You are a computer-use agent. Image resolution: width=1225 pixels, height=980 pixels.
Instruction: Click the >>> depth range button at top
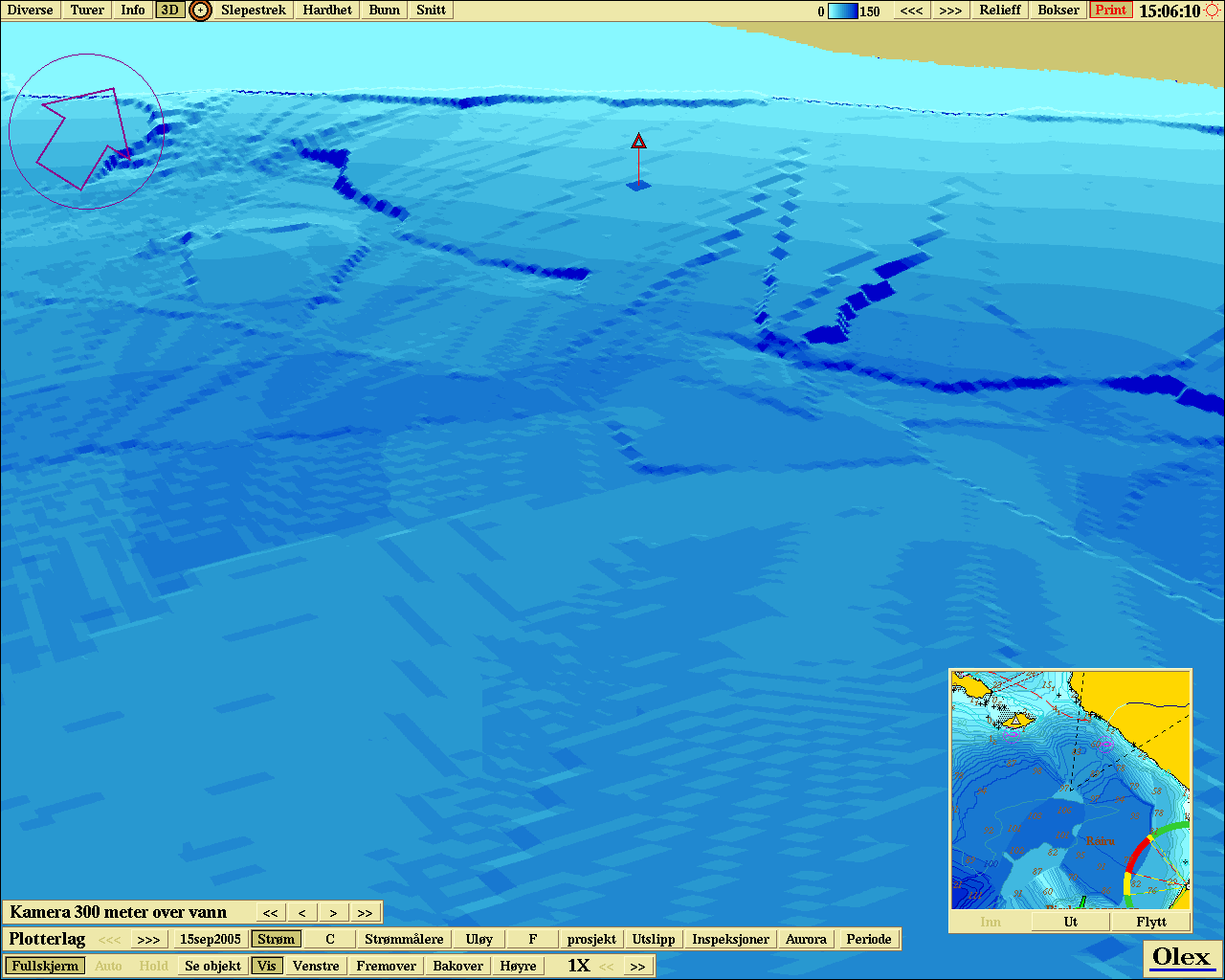(x=950, y=11)
